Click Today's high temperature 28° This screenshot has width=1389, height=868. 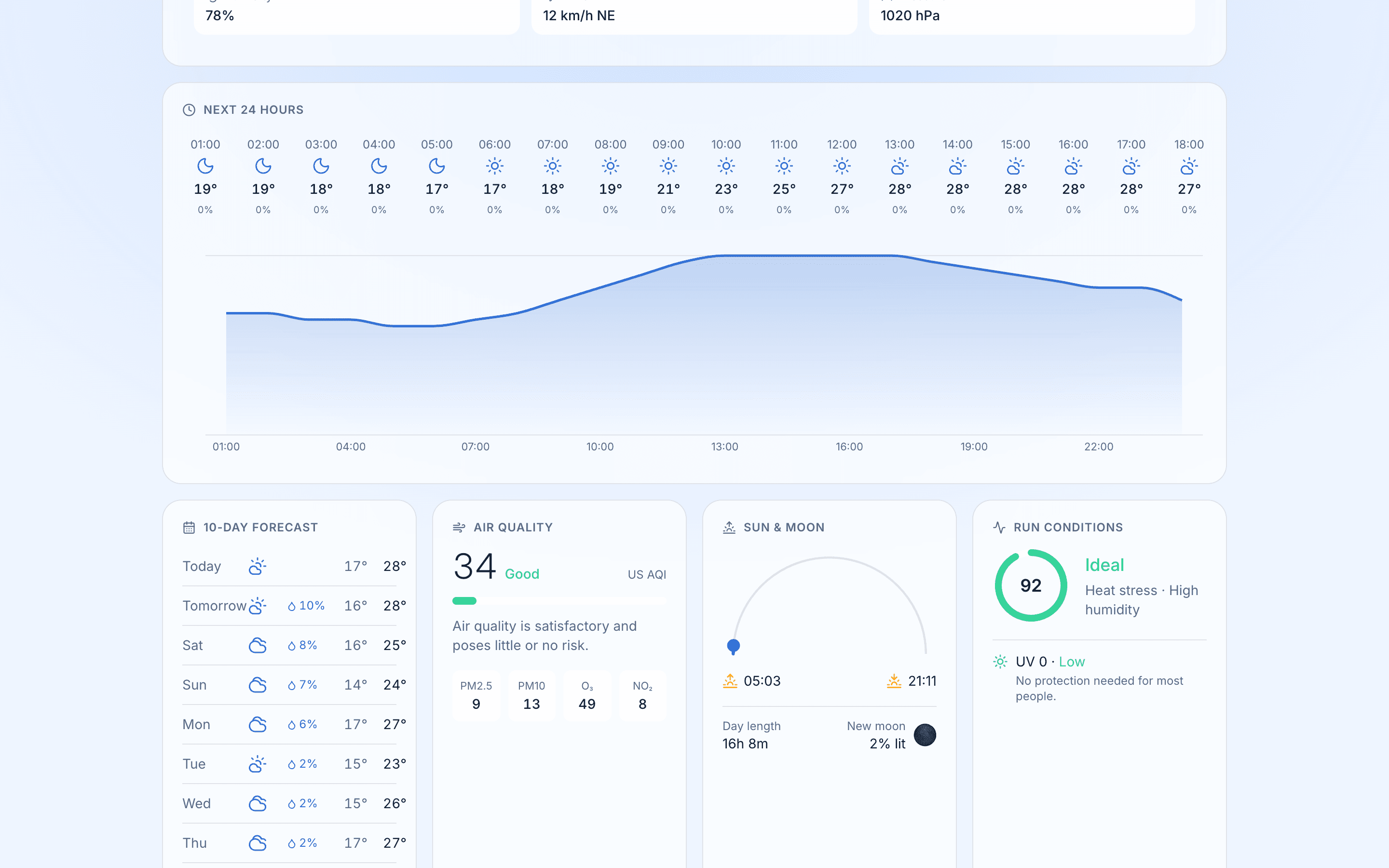tap(395, 566)
